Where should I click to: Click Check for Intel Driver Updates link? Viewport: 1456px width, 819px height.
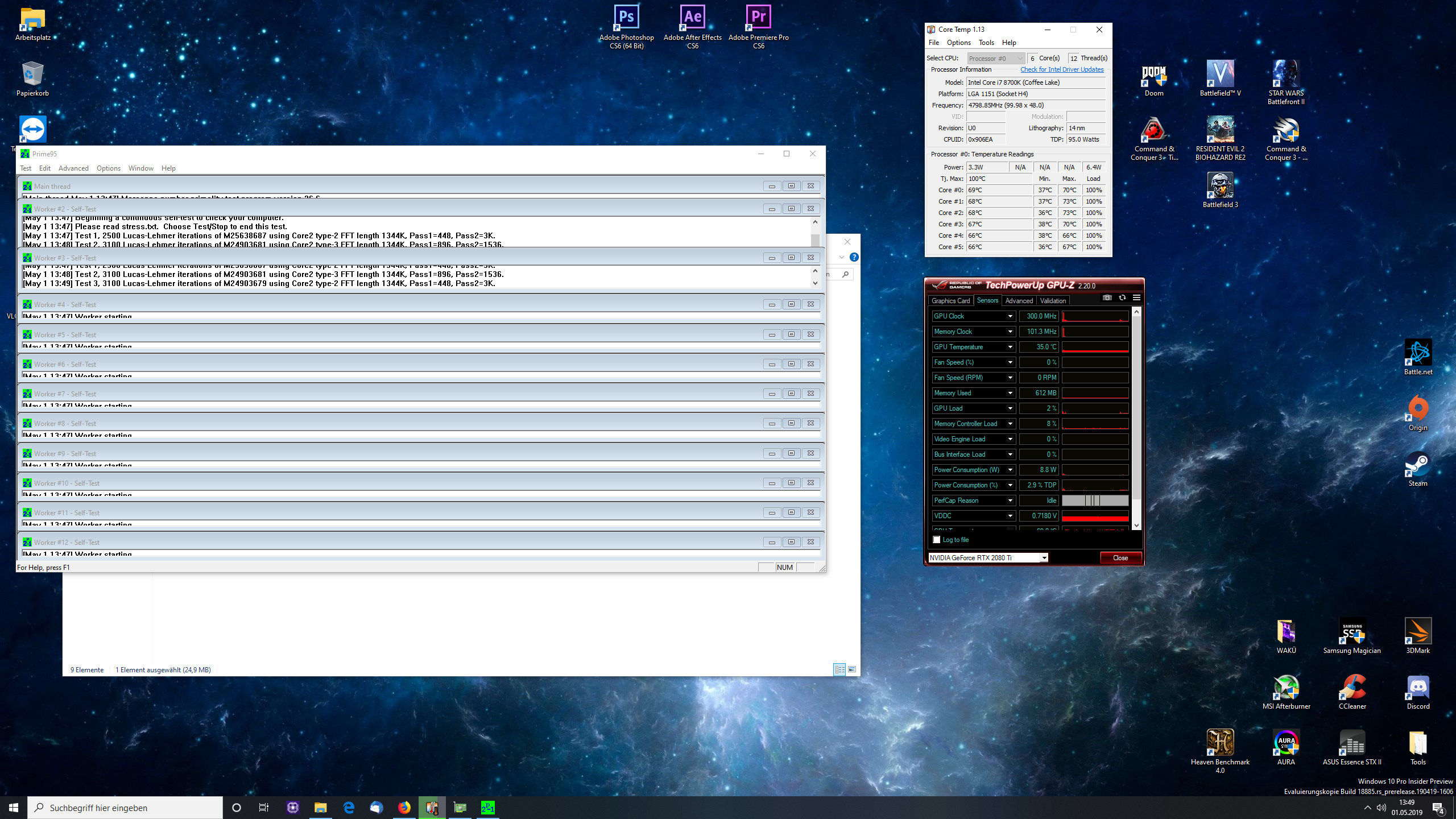coord(1061,69)
